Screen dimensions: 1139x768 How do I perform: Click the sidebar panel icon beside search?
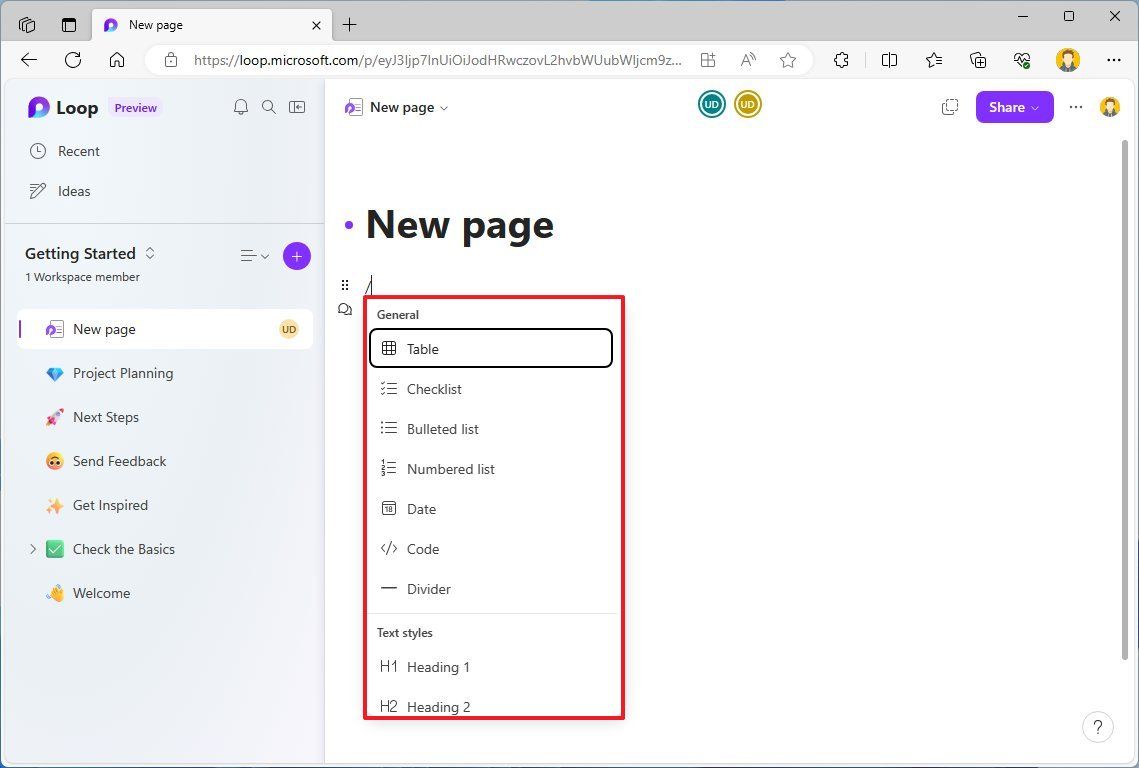tap(296, 107)
